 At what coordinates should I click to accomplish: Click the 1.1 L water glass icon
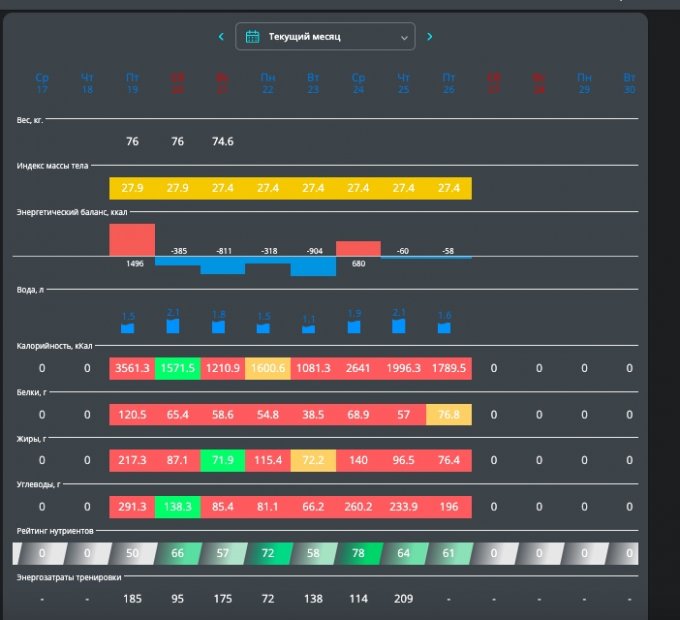coord(310,327)
